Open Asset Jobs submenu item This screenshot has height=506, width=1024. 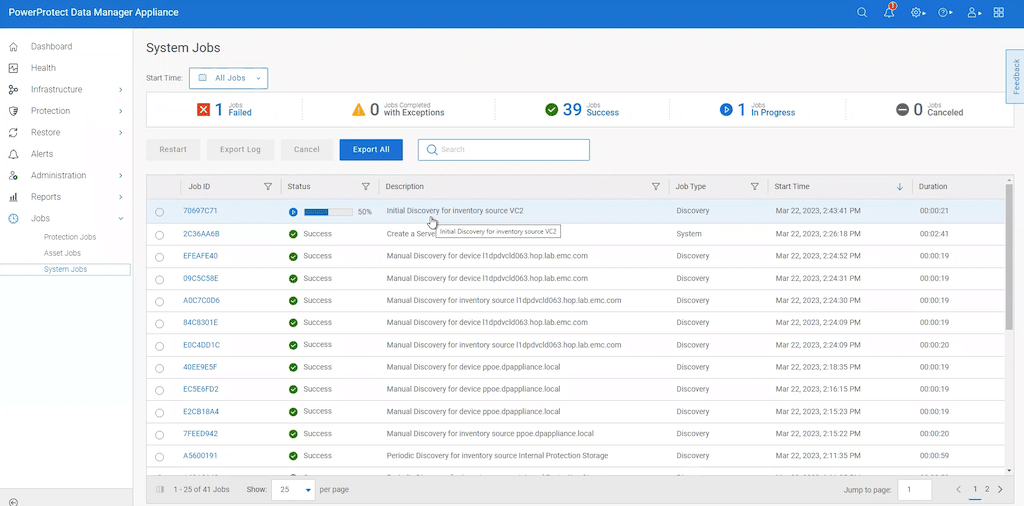62,253
